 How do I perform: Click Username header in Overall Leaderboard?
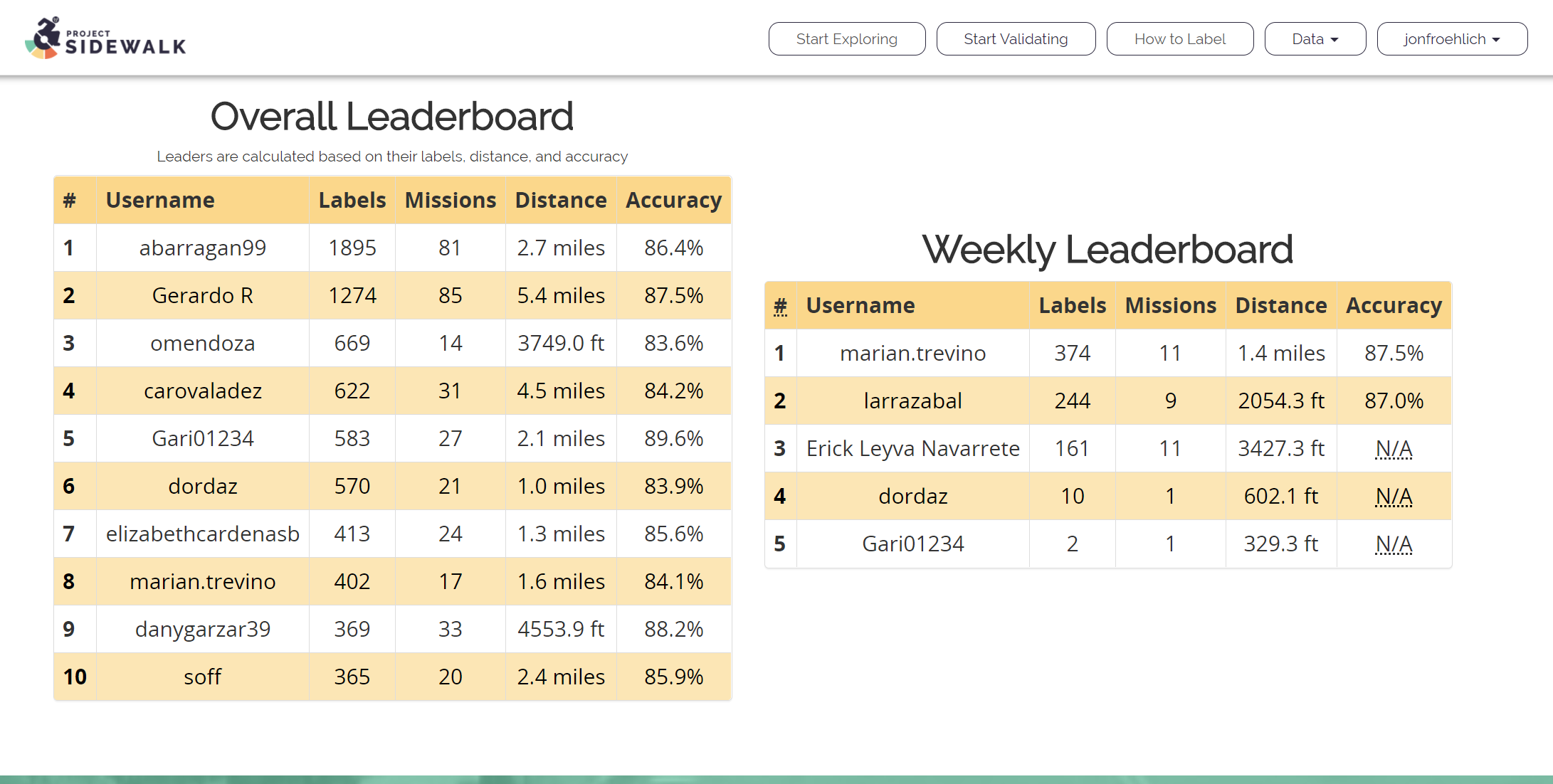160,201
